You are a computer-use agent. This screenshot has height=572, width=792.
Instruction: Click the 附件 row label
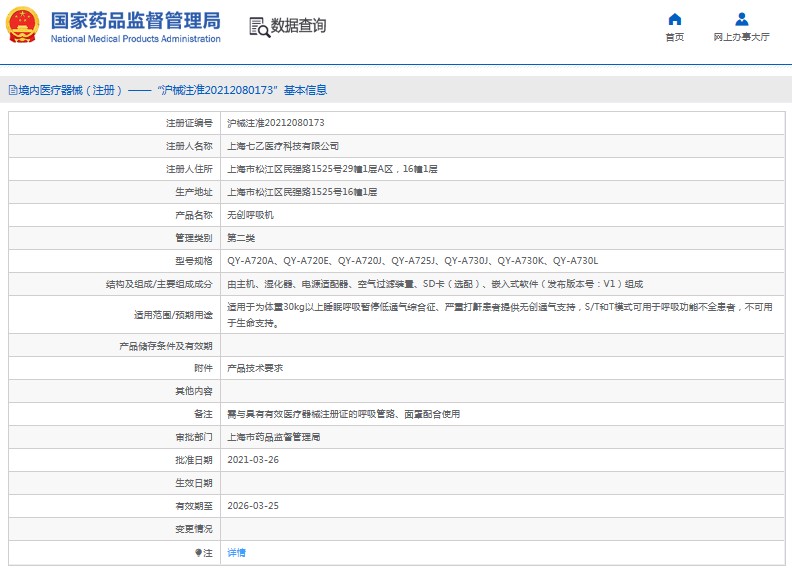click(x=204, y=368)
